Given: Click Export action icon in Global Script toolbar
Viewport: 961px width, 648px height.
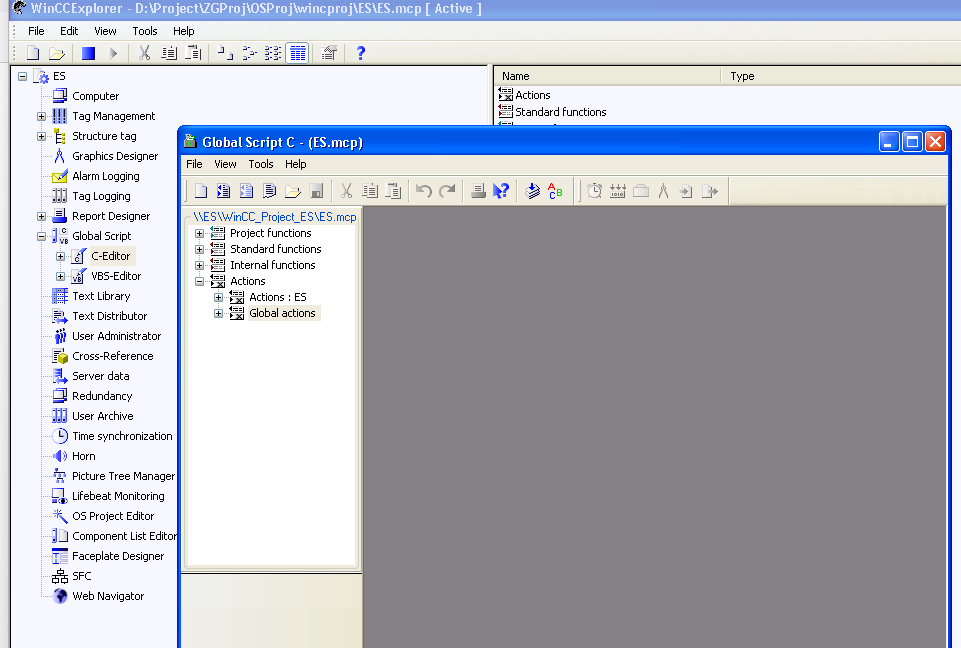Looking at the screenshot, I should (x=710, y=191).
